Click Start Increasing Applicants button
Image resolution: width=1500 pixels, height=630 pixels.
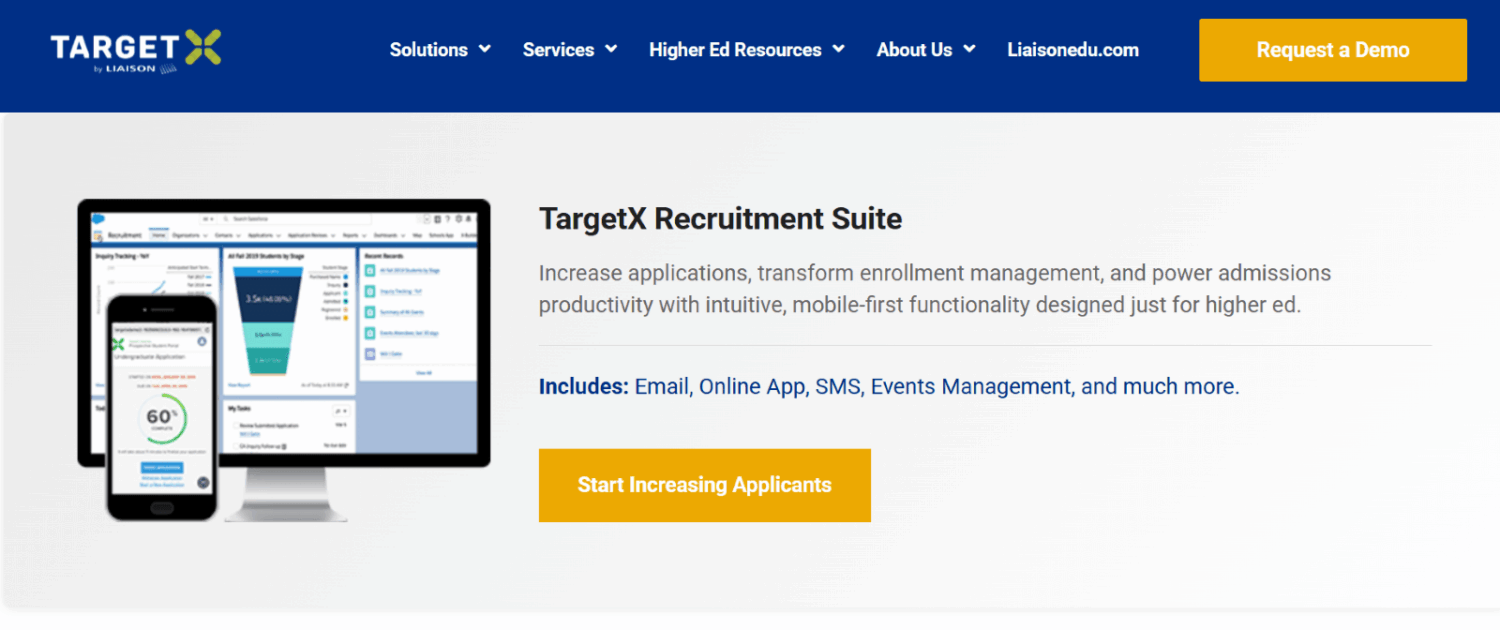click(x=705, y=485)
